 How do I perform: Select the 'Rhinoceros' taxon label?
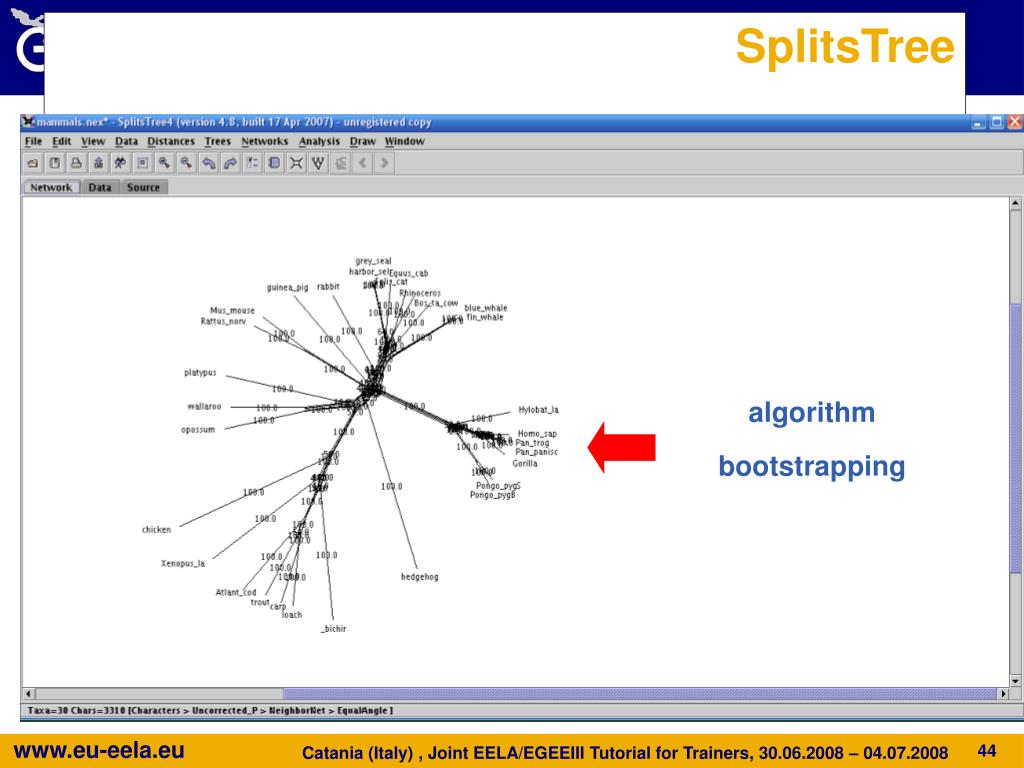(420, 293)
